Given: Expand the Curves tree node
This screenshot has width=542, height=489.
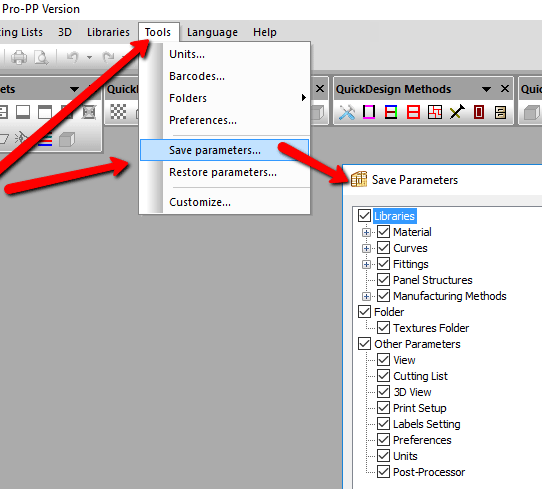Looking at the screenshot, I should click(x=366, y=248).
